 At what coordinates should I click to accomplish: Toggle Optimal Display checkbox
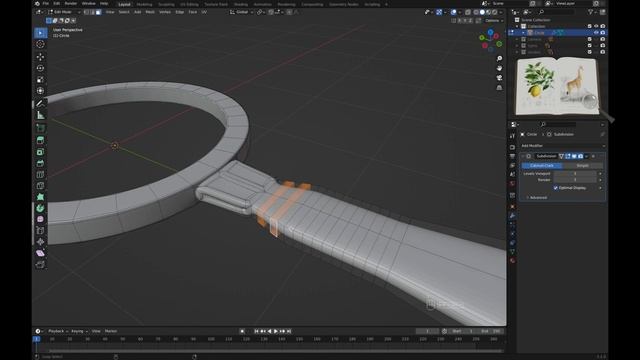coord(556,188)
